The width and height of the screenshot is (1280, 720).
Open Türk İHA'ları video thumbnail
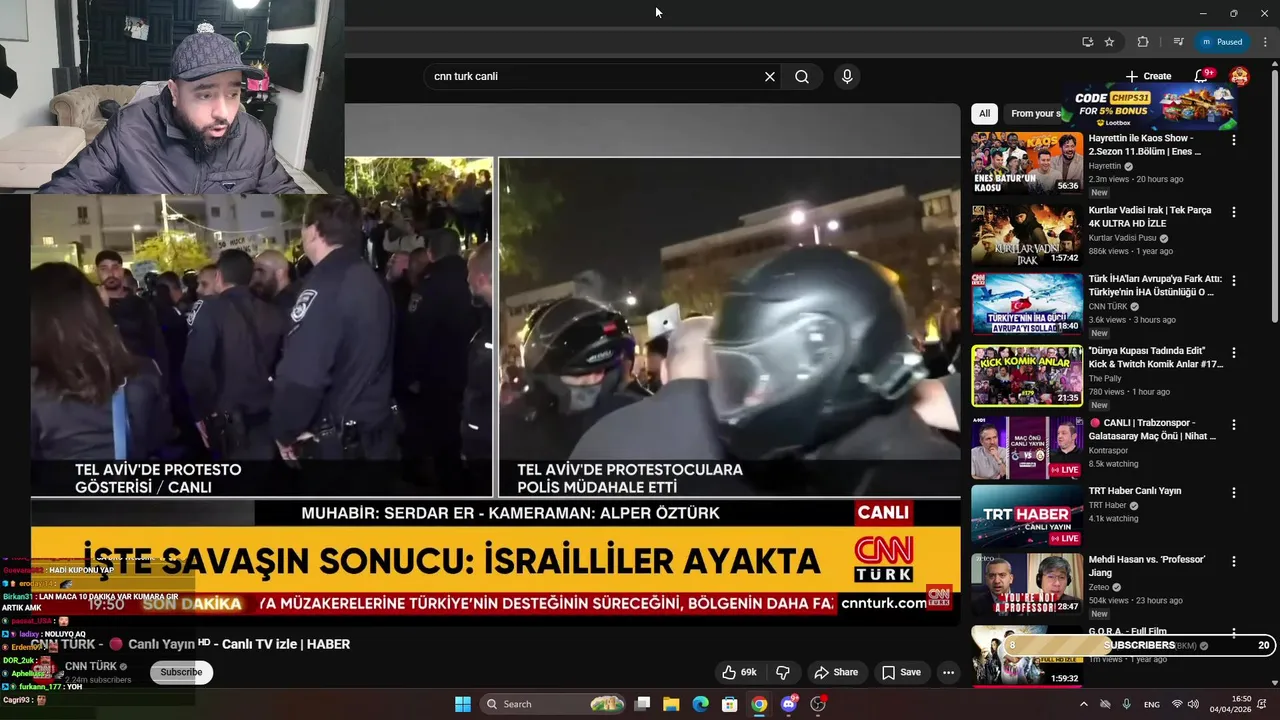pos(1026,304)
